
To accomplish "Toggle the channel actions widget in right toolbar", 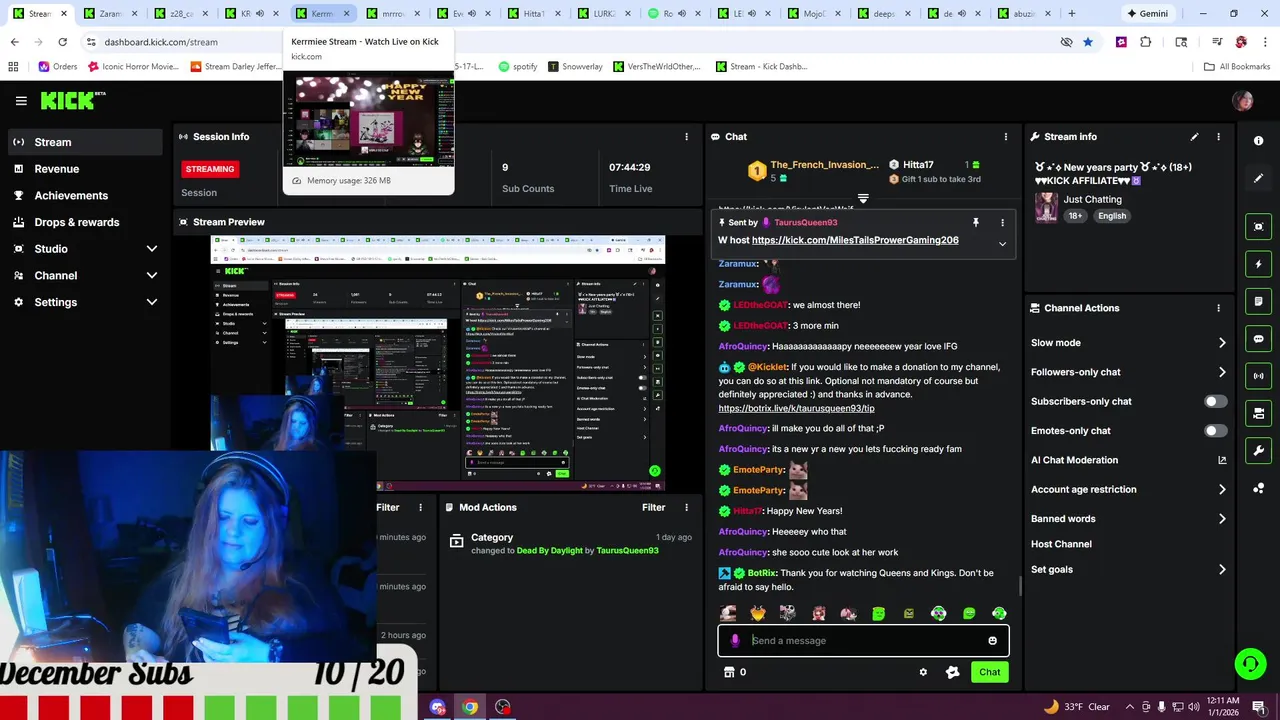I will pos(1259,413).
